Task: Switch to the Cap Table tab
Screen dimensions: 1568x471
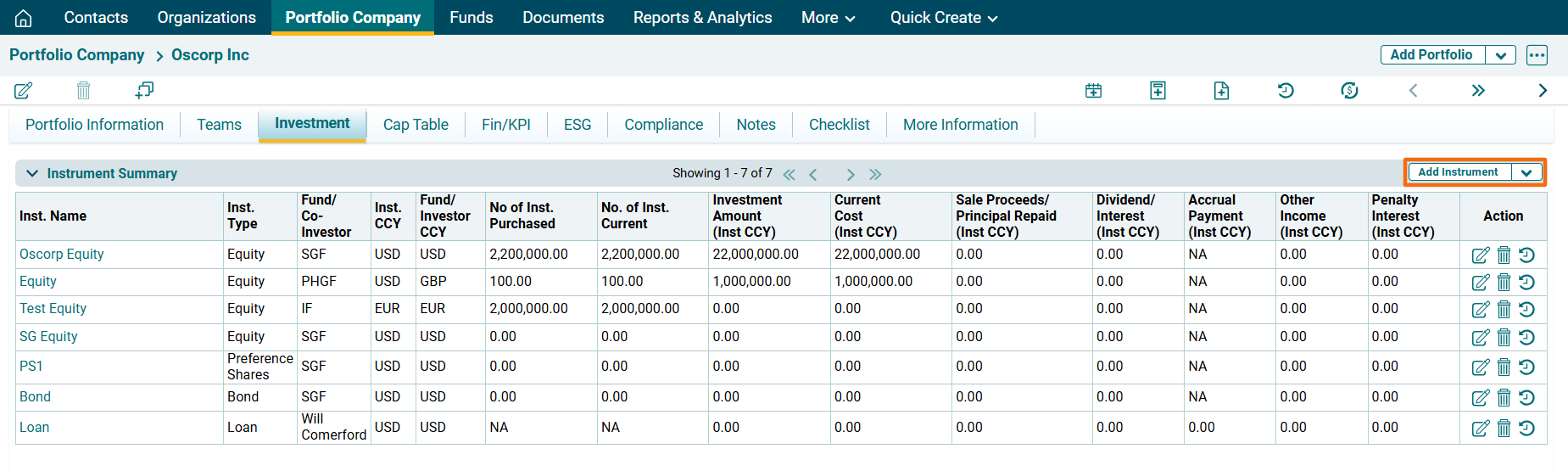Action: [416, 125]
